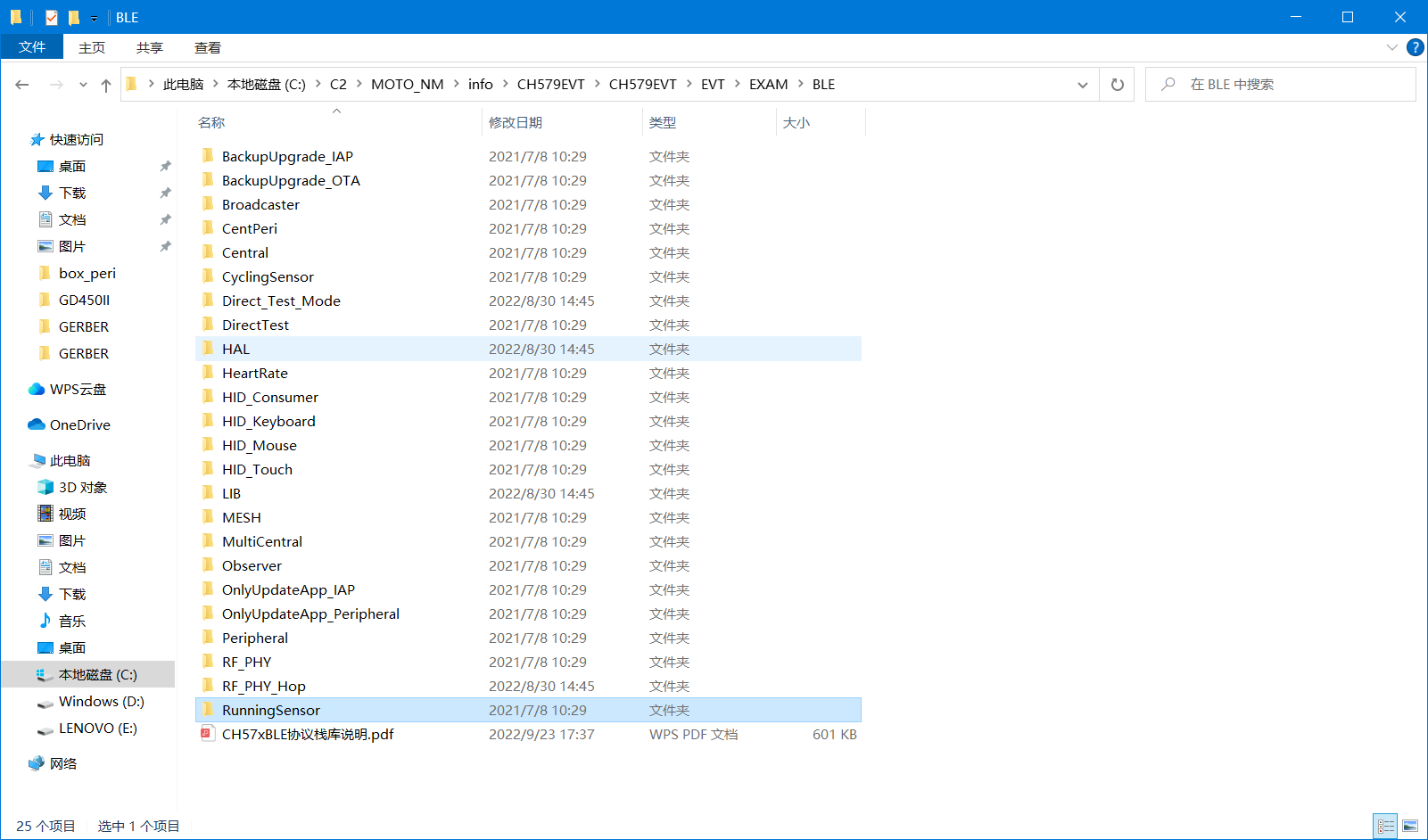
Task: Select OnlyUpdateApp_Peripheral folder
Action: (528, 614)
